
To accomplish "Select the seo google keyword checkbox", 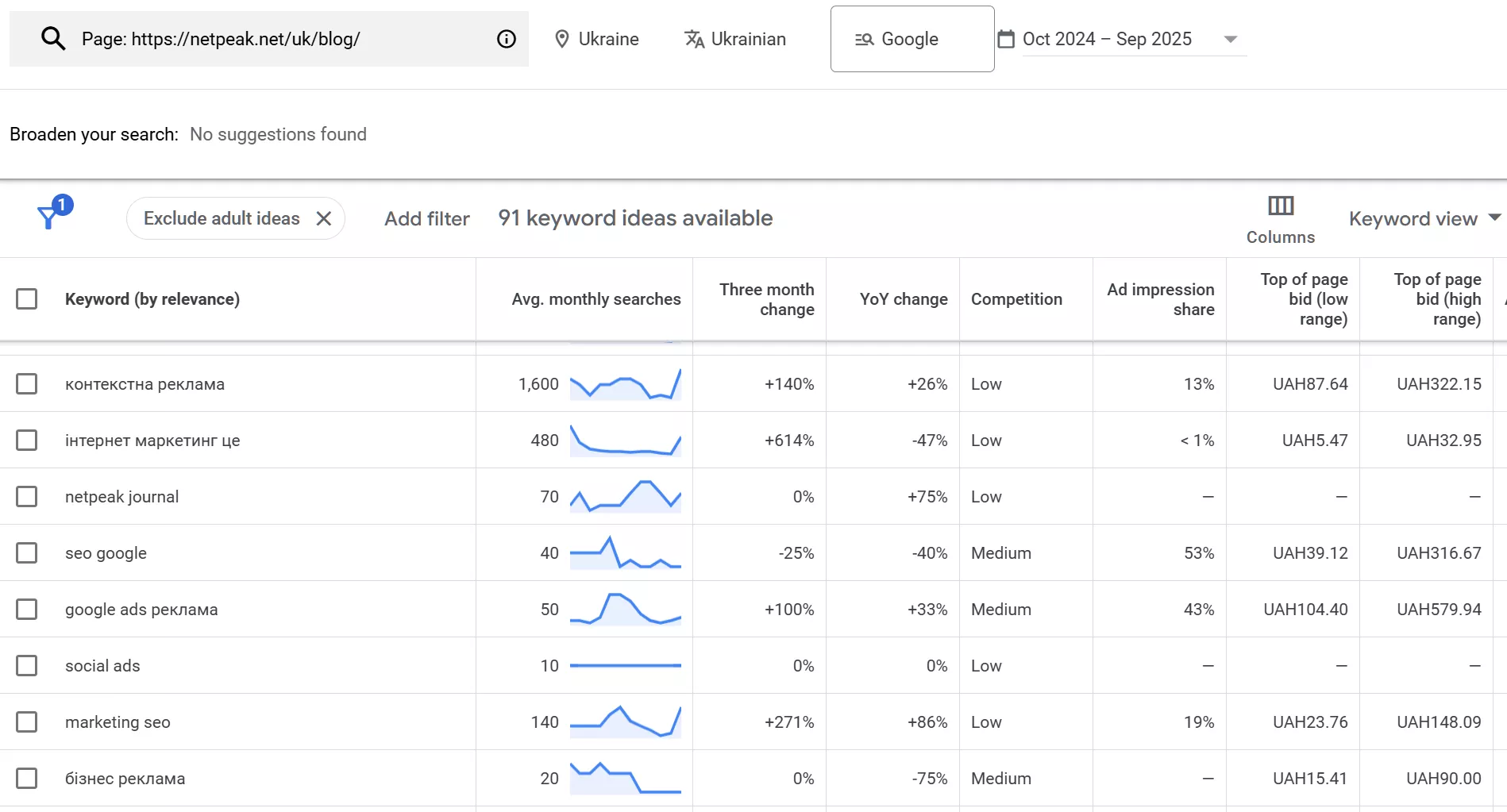I will [x=27, y=553].
